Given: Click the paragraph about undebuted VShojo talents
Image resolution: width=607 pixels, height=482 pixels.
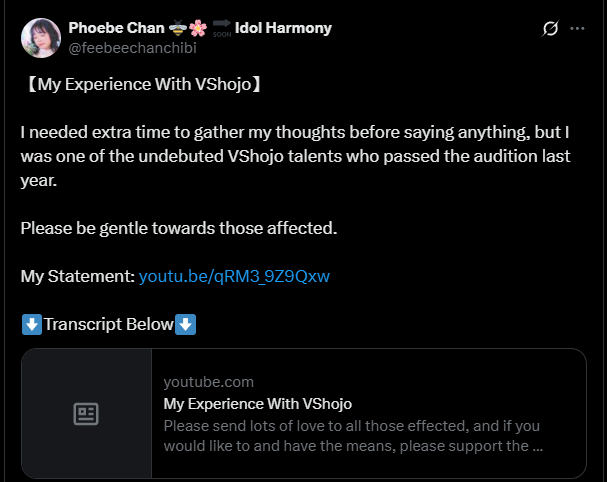Looking at the screenshot, I should (295, 156).
